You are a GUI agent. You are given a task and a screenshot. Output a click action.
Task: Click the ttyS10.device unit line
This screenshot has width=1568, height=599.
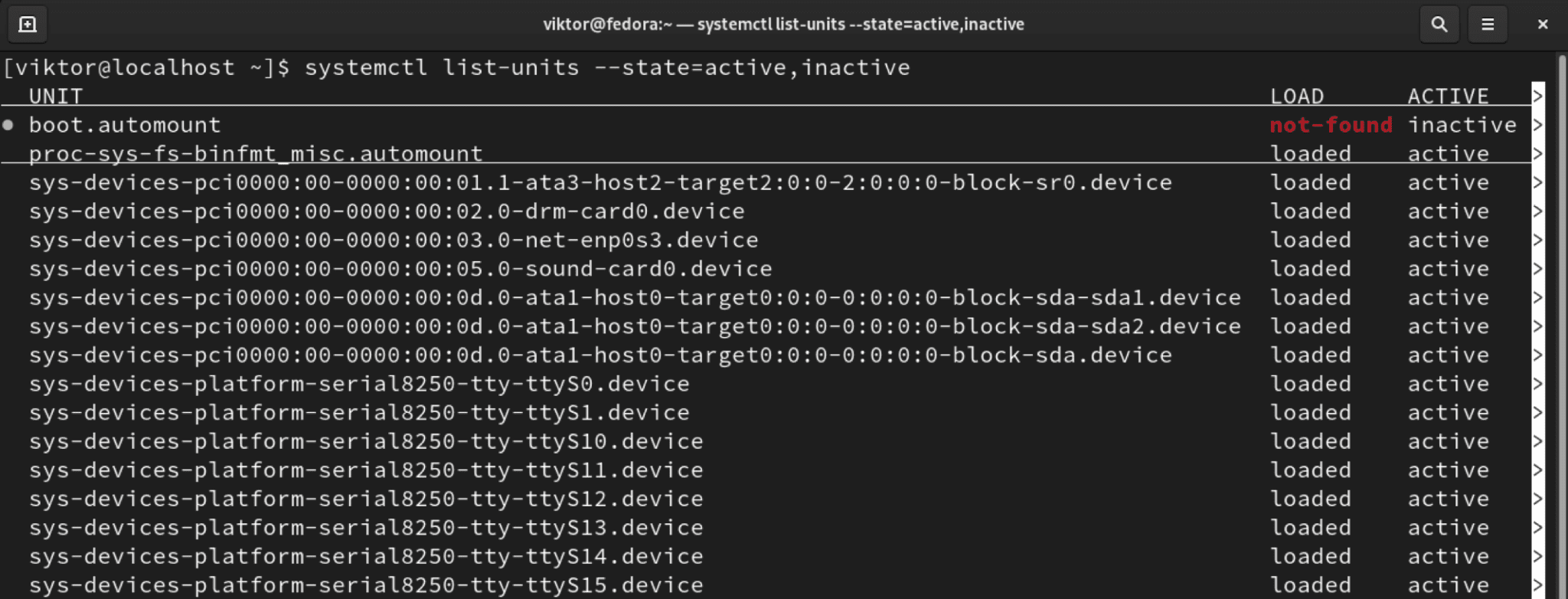coord(366,442)
